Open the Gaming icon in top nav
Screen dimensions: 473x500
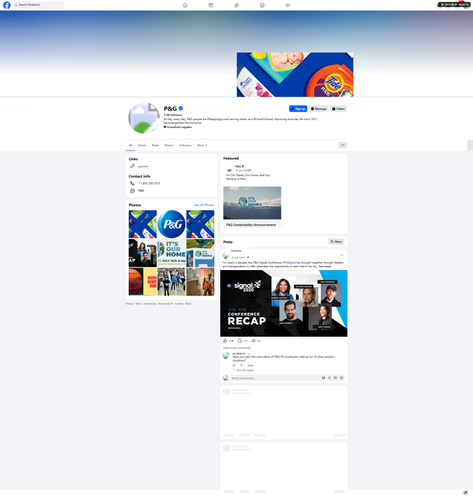click(288, 5)
